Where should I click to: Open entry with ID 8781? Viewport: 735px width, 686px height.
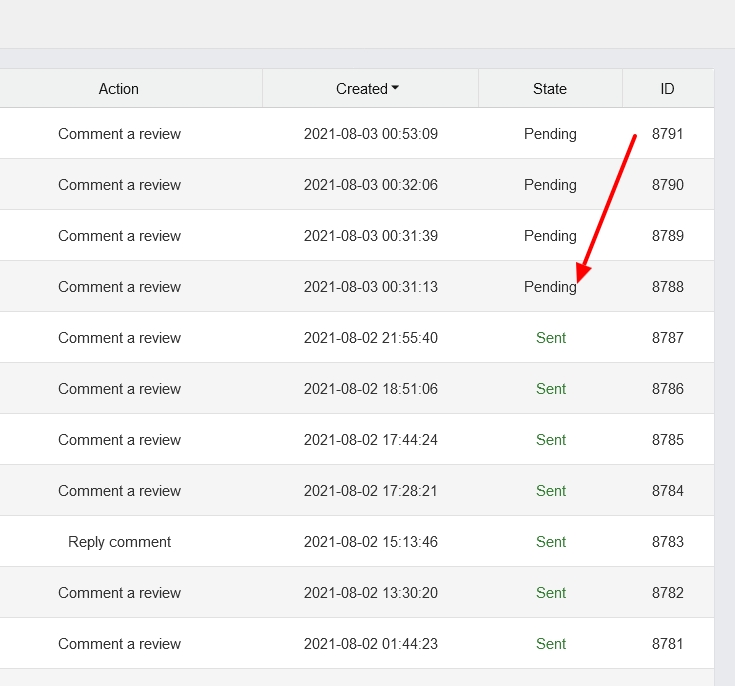click(667, 644)
